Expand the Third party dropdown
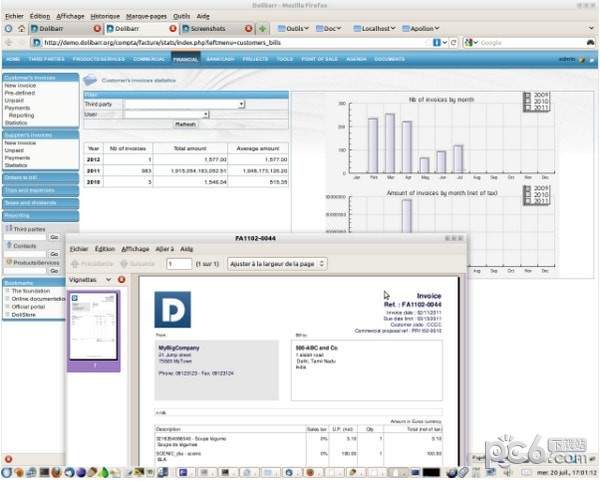This screenshot has width=600, height=481. click(241, 104)
